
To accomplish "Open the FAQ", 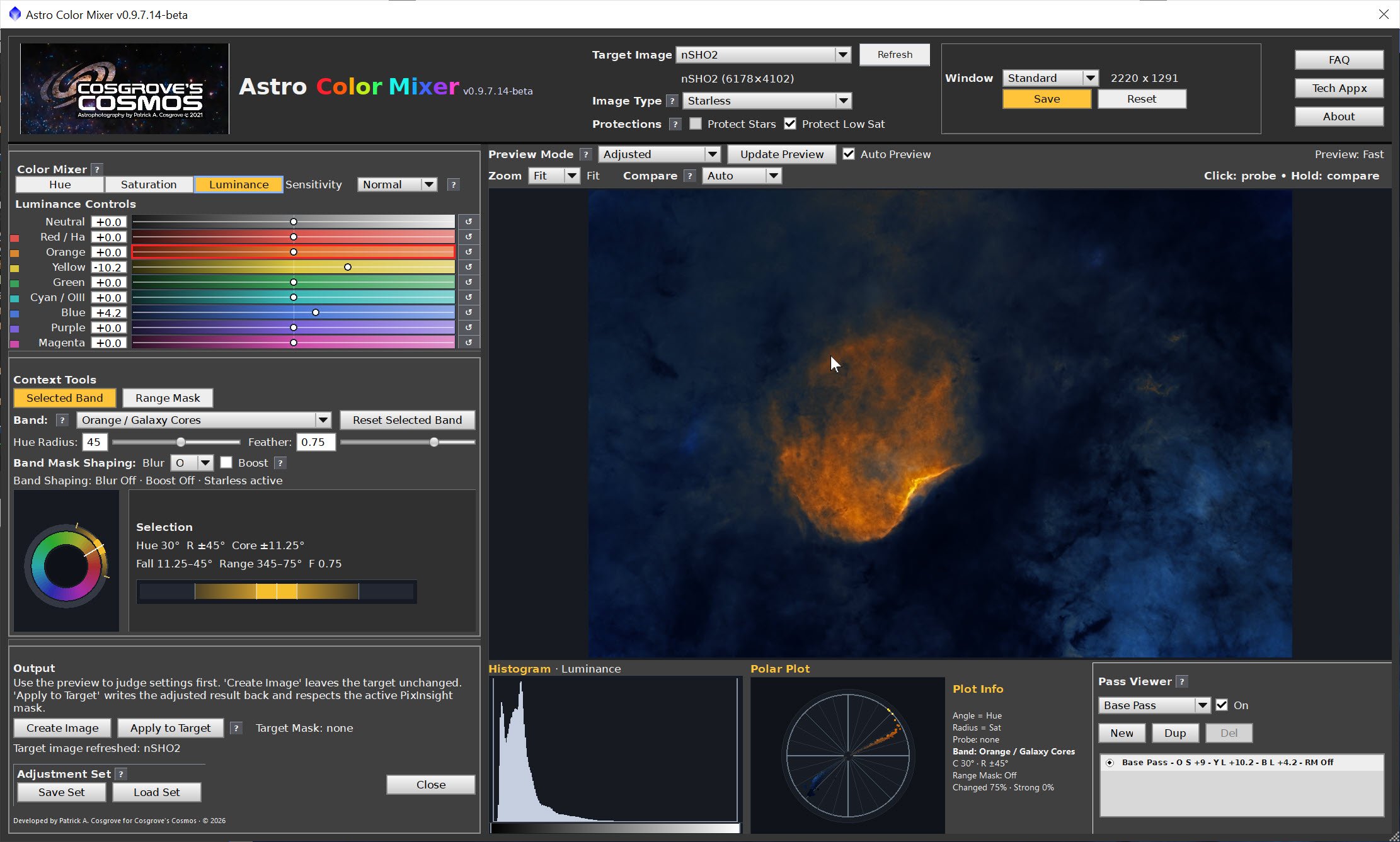I will [x=1339, y=60].
